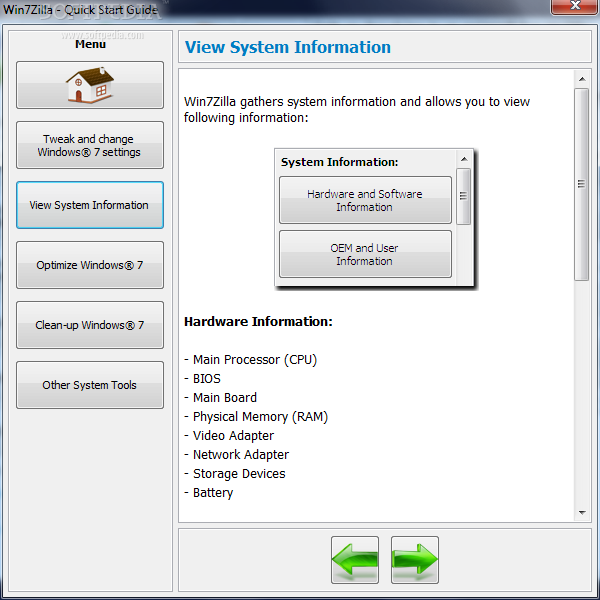The height and width of the screenshot is (600, 600).
Task: Click the 'Physical Memory (RAM)' entry
Action: (x=260, y=417)
